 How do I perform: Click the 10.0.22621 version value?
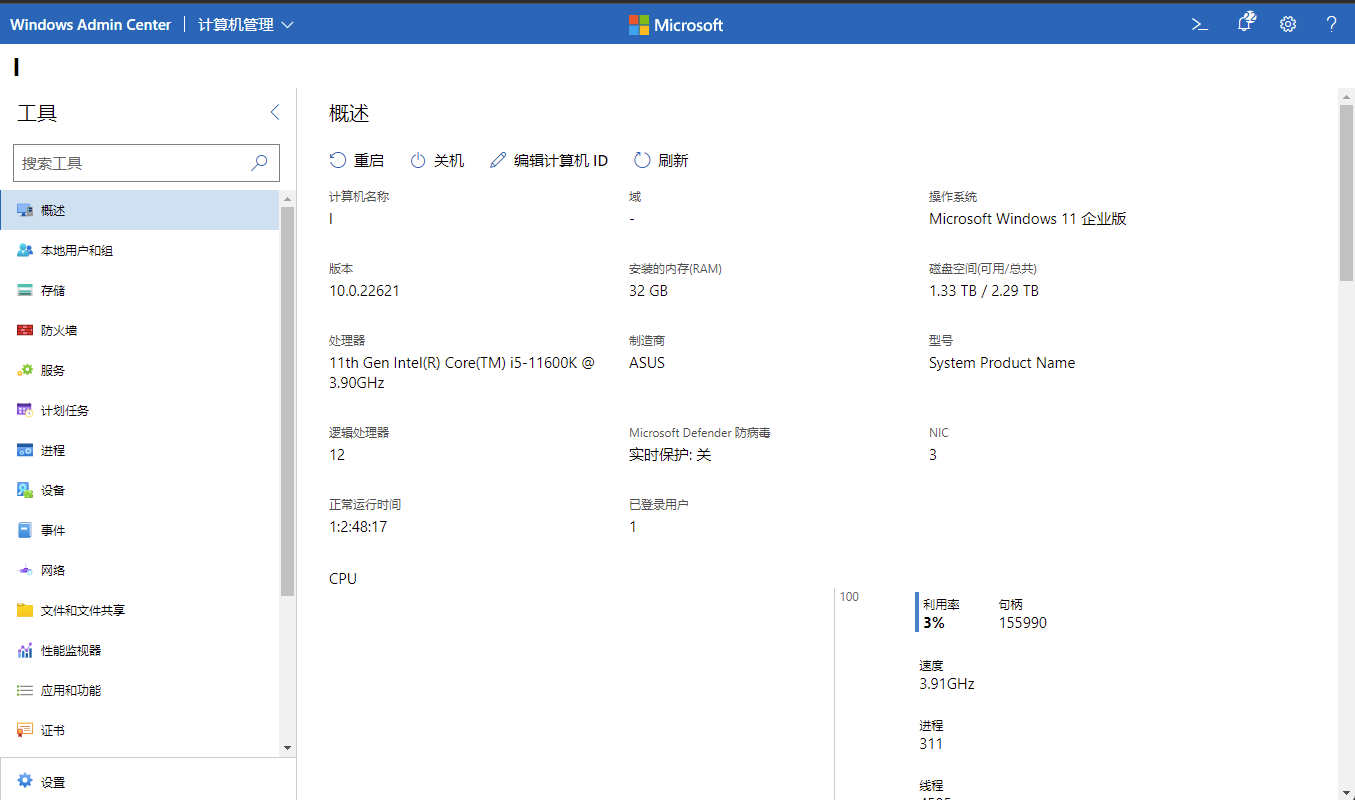(x=365, y=291)
